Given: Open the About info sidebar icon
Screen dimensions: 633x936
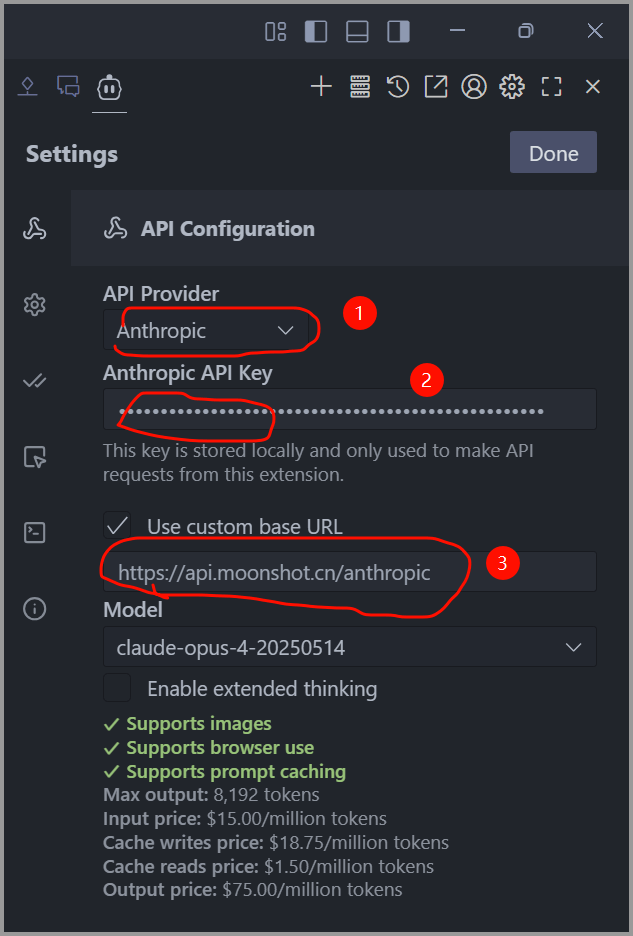Looking at the screenshot, I should coord(35,608).
